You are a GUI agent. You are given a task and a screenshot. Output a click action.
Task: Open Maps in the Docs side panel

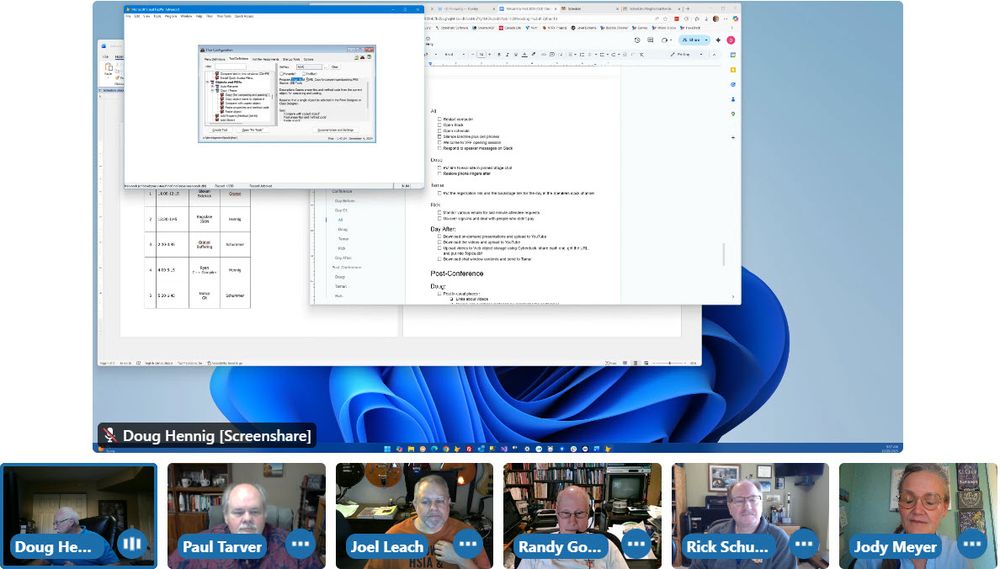[733, 114]
